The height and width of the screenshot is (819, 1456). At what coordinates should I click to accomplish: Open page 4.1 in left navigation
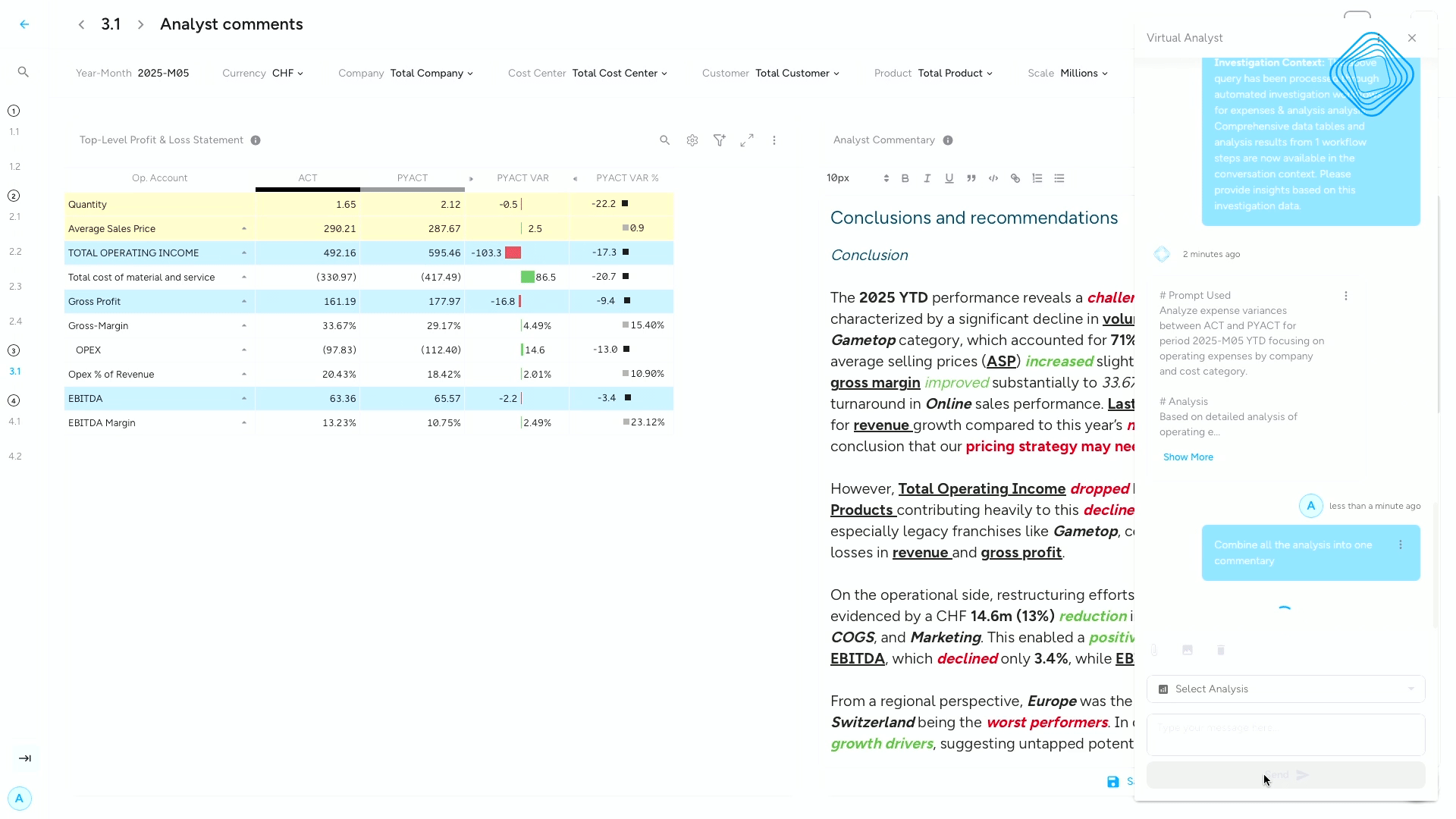pos(15,422)
